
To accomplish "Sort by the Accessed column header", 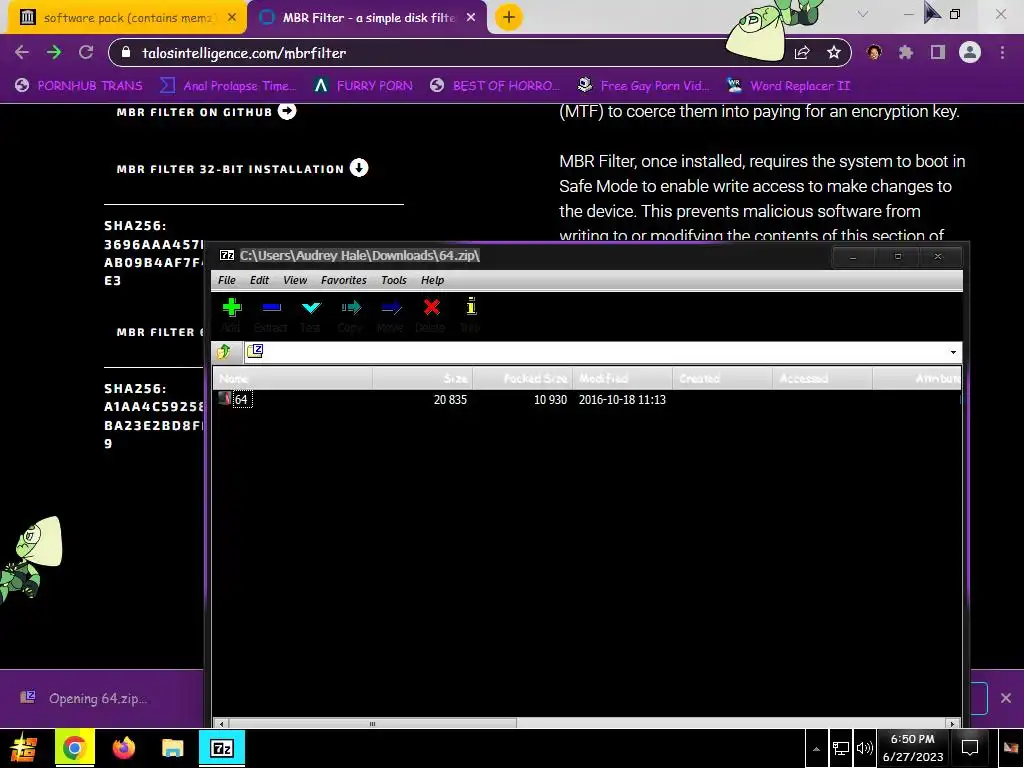I will (x=822, y=378).
